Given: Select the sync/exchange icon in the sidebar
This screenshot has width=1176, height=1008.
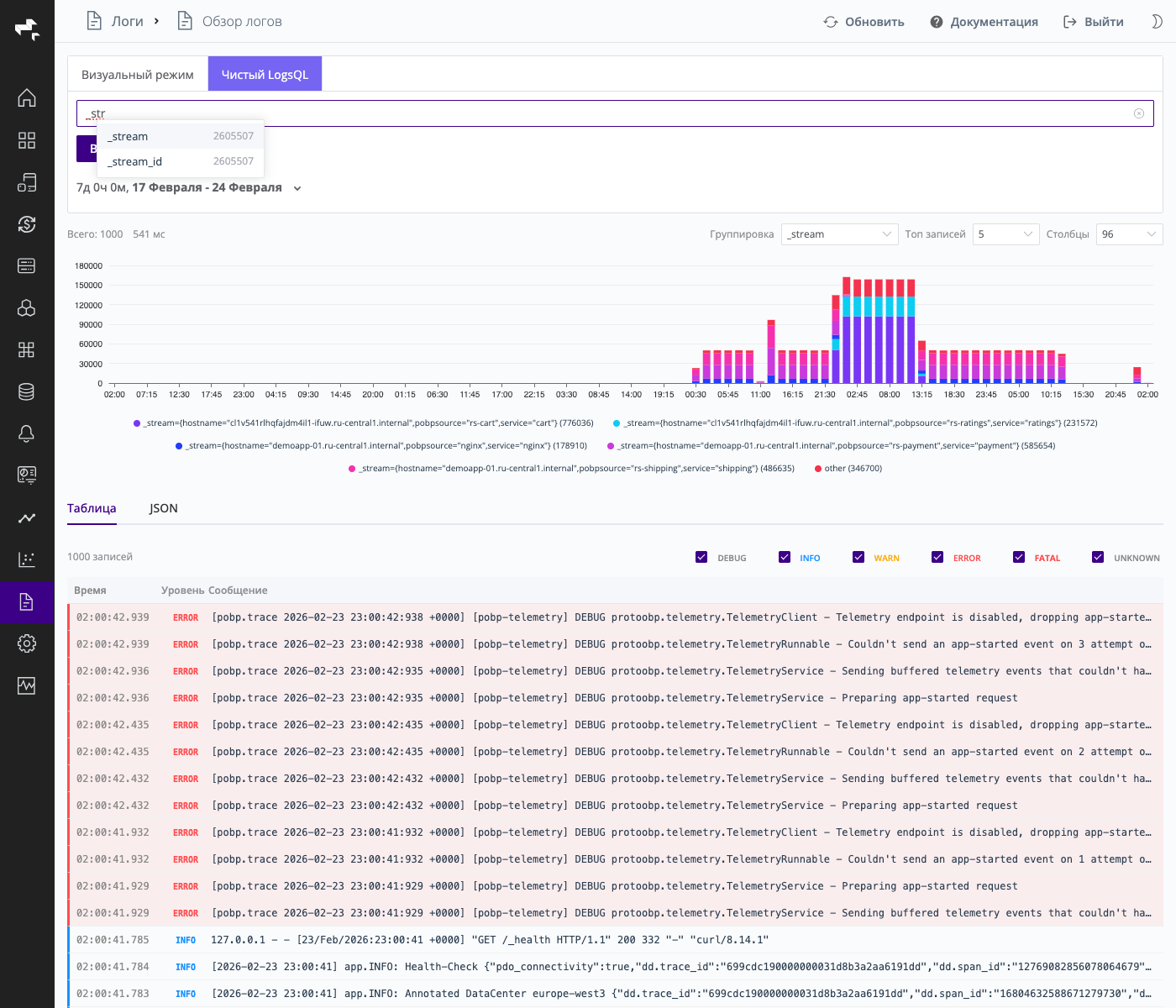Looking at the screenshot, I should coord(27,224).
